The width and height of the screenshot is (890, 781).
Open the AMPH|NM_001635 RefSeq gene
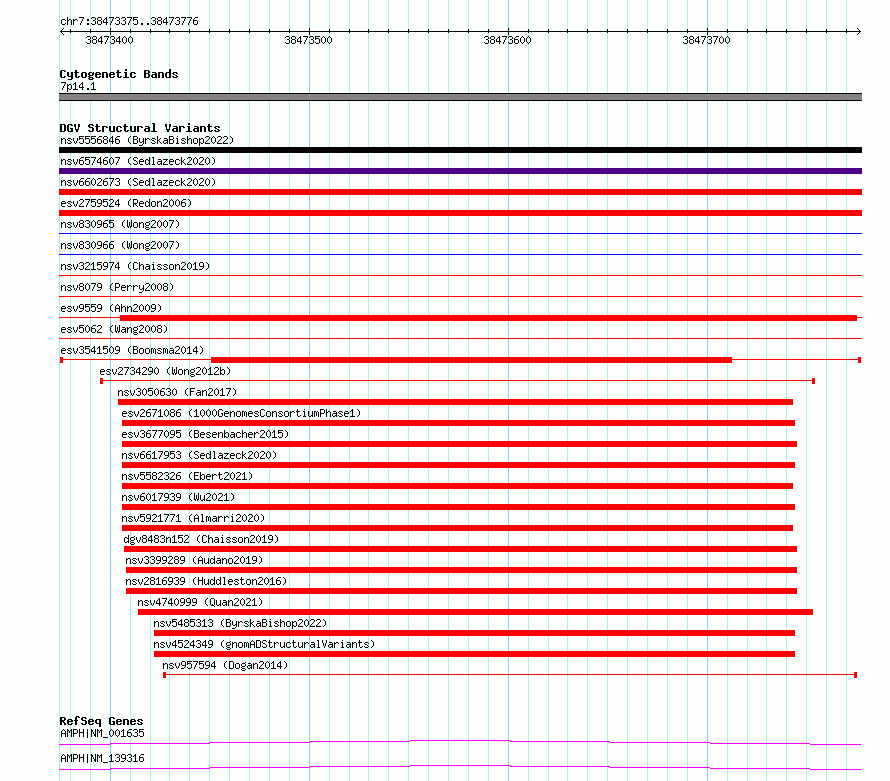click(x=102, y=733)
